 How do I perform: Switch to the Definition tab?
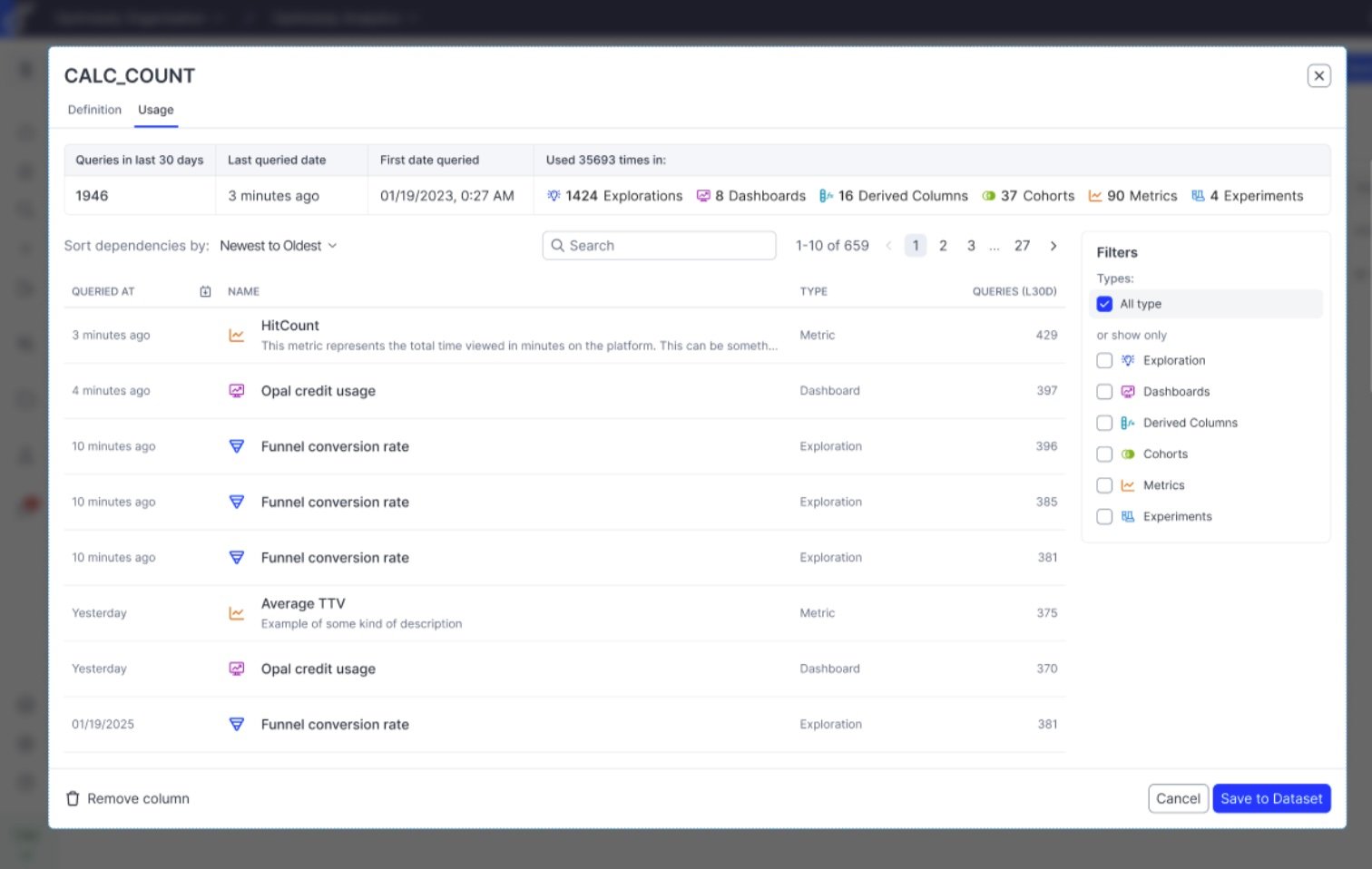pyautogui.click(x=94, y=110)
